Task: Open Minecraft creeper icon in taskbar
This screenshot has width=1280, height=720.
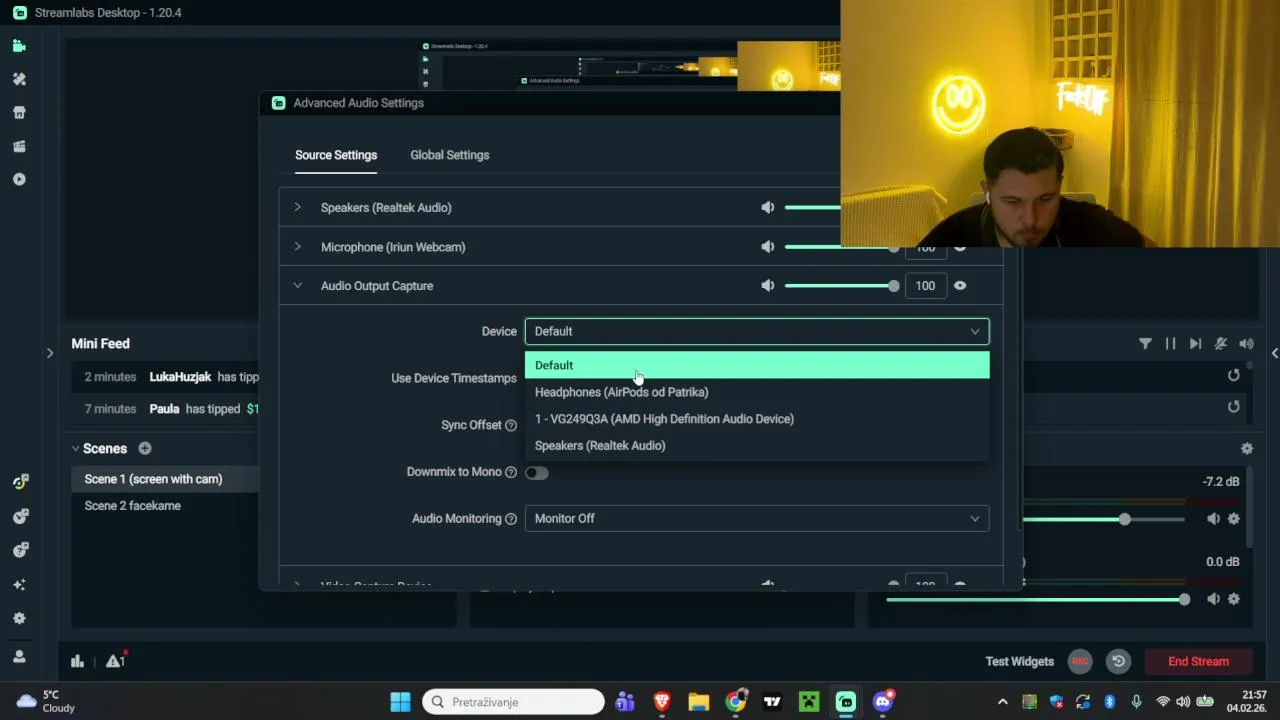Action: click(809, 702)
